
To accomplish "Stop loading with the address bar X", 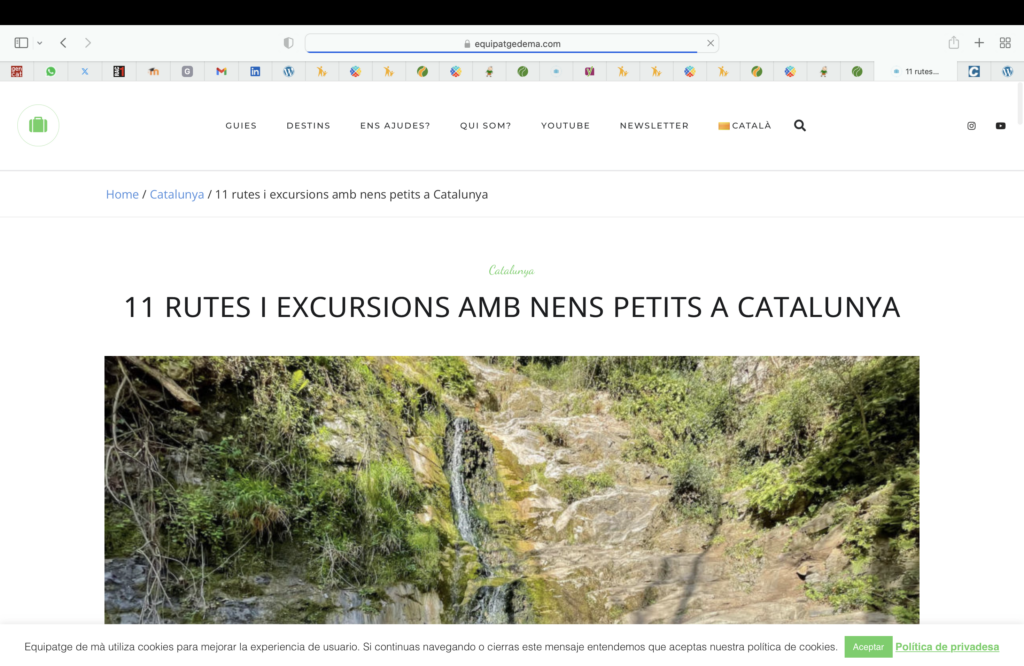I will point(711,43).
